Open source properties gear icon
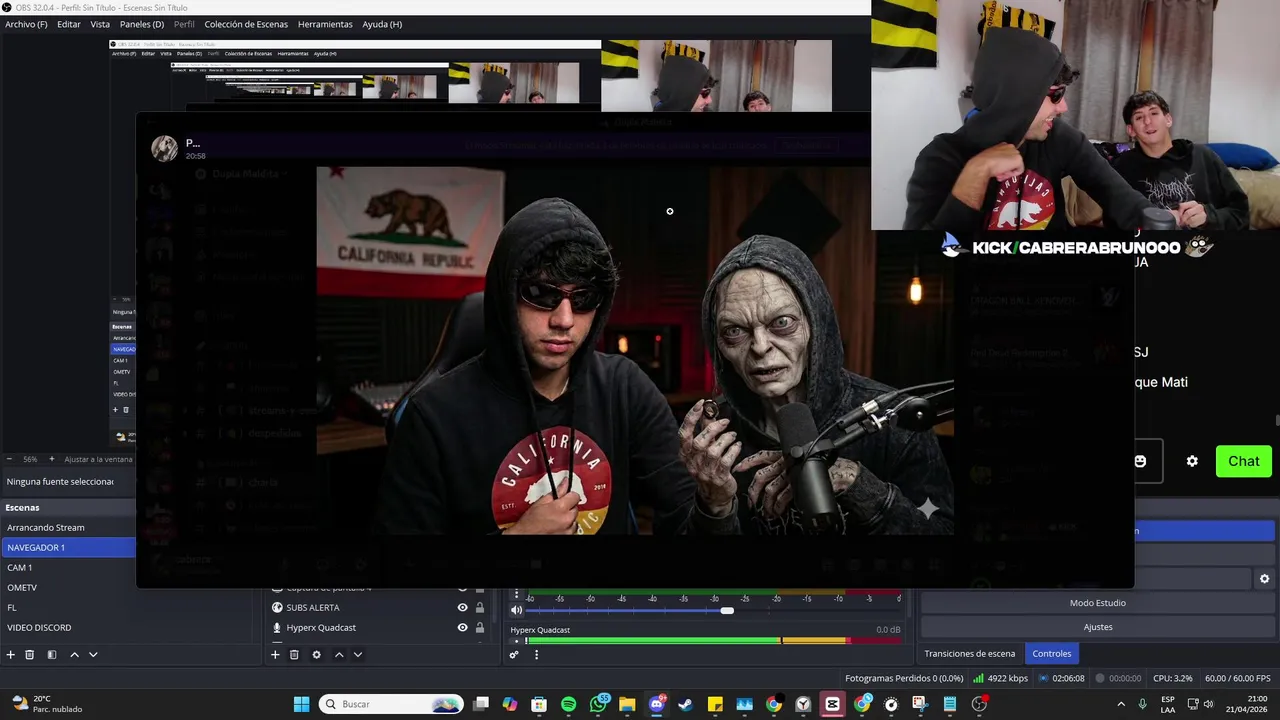 316,655
